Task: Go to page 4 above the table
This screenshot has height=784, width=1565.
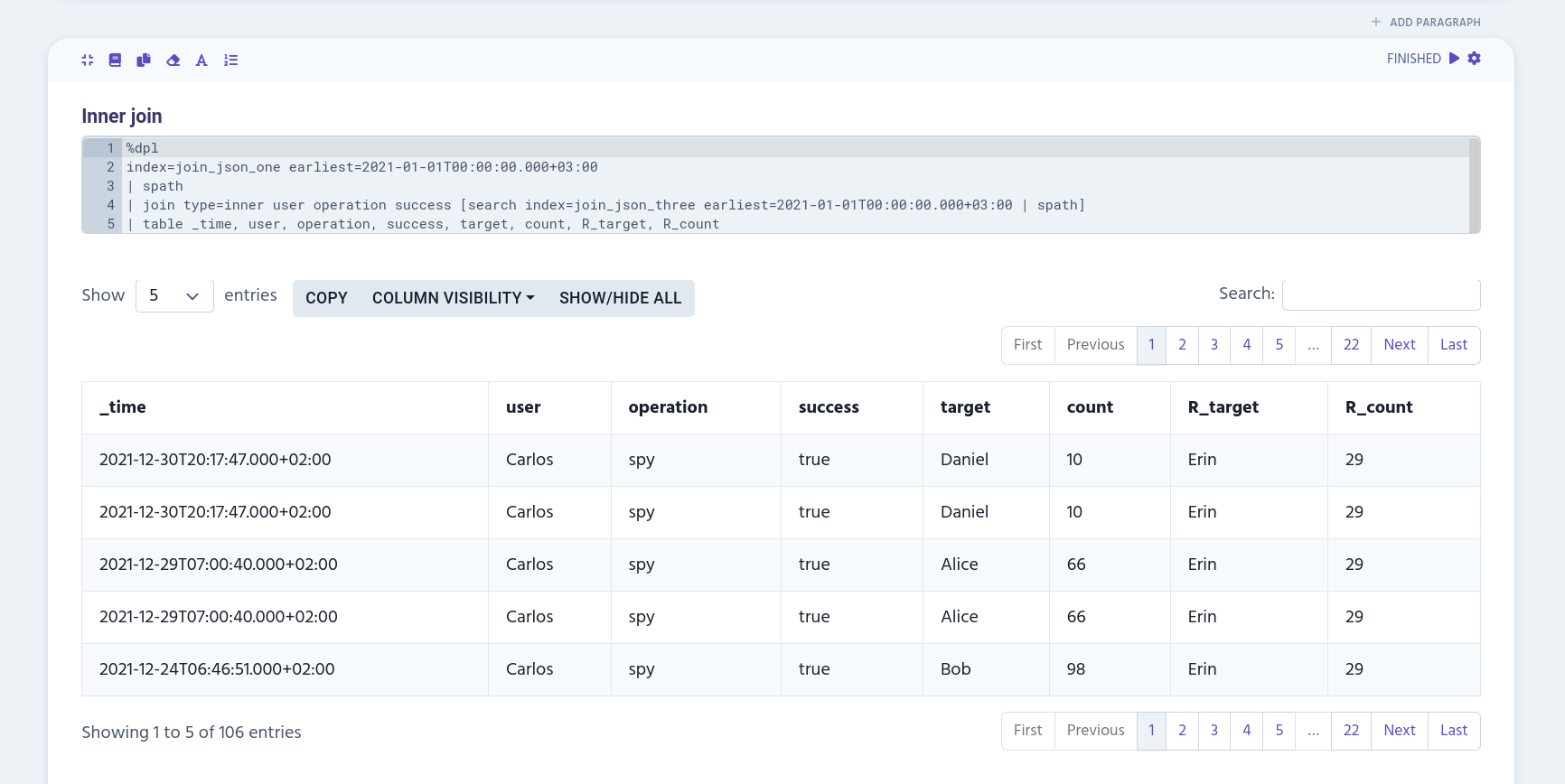Action: coord(1247,345)
